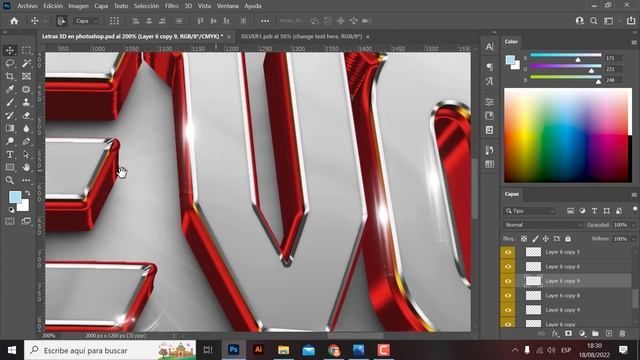The image size is (640, 360).
Task: Toggle lock transparent pixels
Action: pyautogui.click(x=524, y=239)
